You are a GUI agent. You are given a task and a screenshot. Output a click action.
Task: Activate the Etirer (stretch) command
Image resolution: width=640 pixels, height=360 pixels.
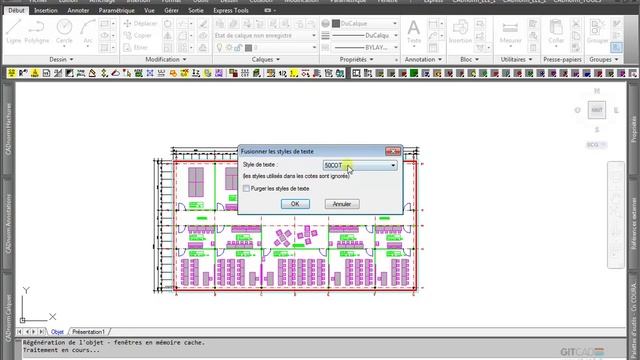[136, 47]
